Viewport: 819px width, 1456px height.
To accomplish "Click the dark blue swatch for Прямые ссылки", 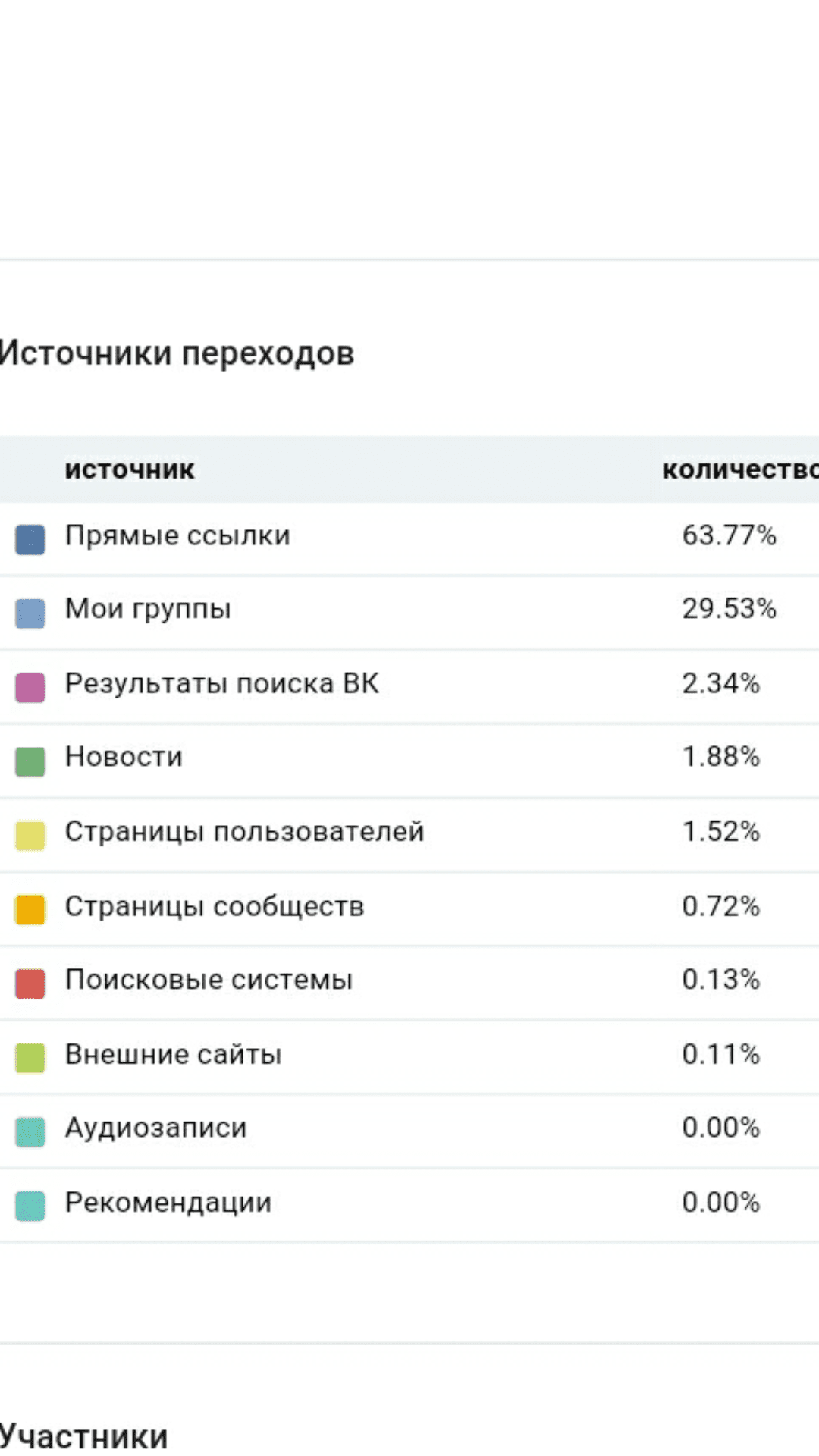I will [x=30, y=539].
